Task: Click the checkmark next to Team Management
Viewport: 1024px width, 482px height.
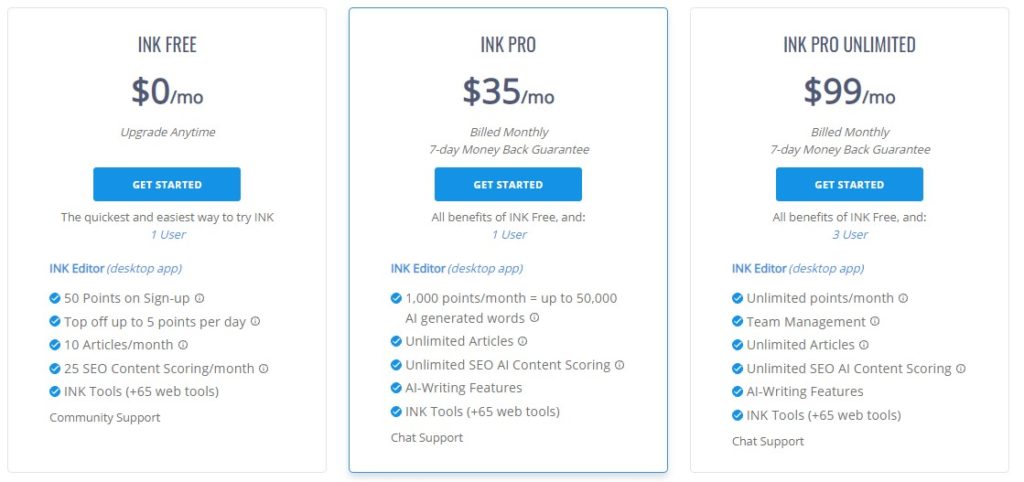Action: (737, 321)
